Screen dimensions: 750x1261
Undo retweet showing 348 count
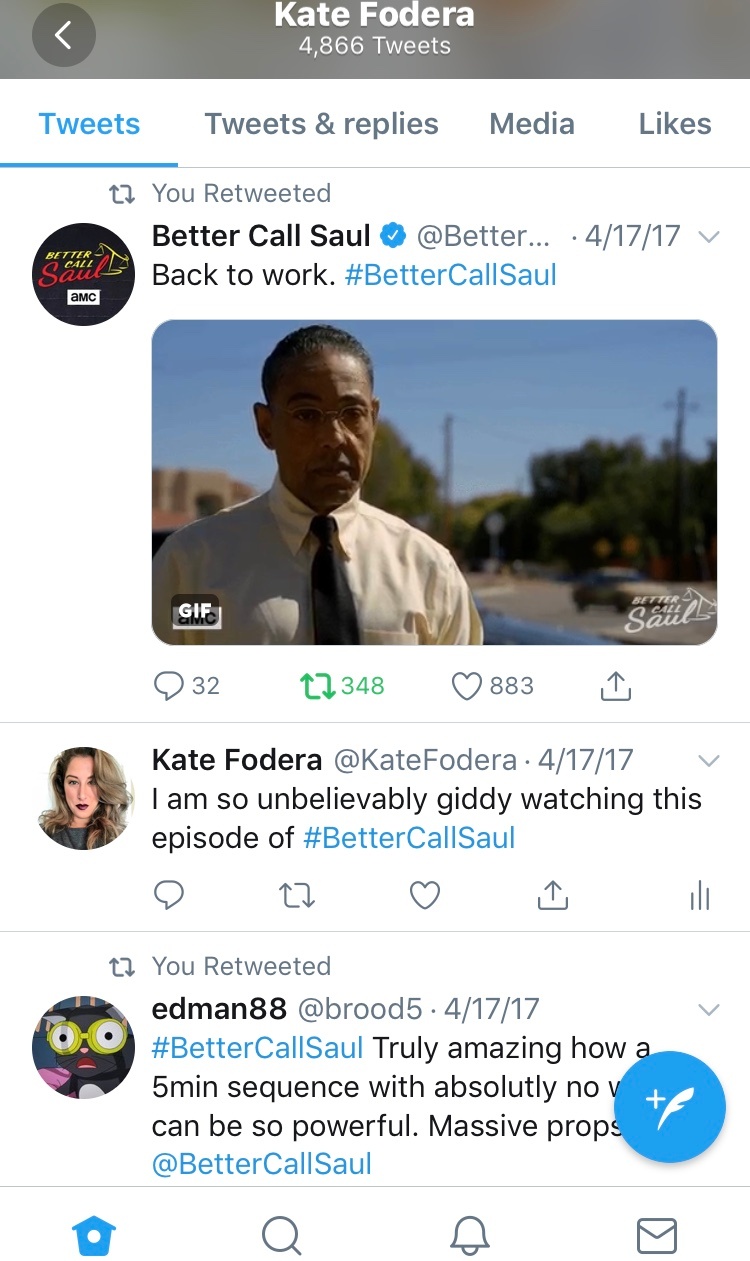342,686
